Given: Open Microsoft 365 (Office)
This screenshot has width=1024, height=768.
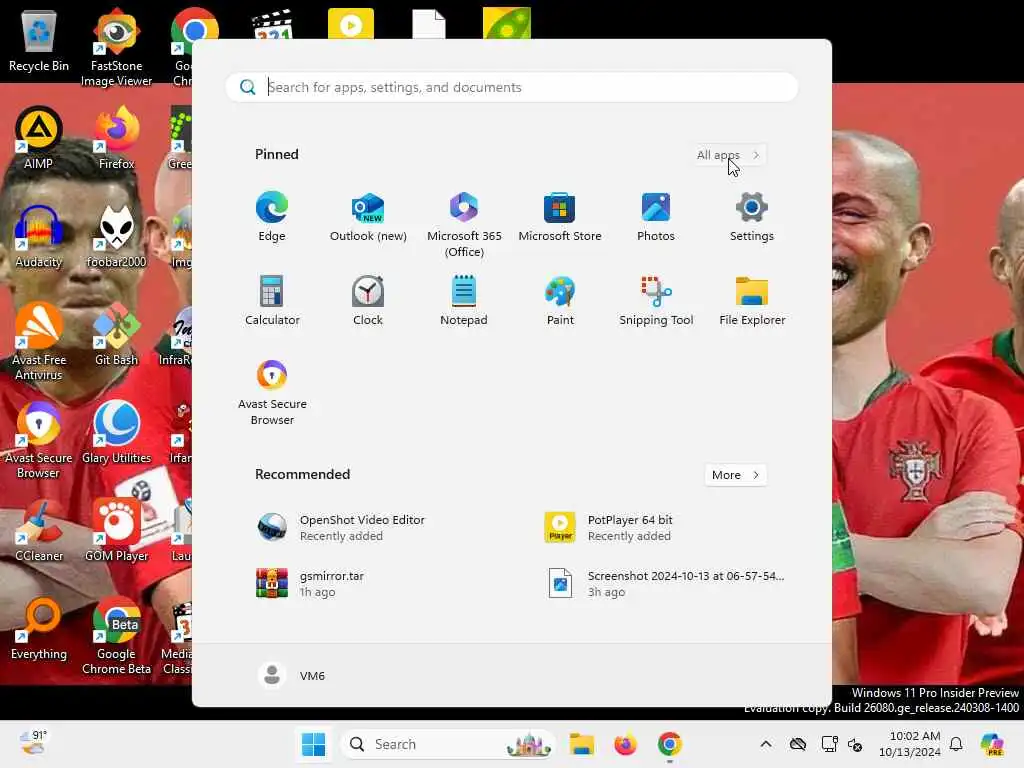Looking at the screenshot, I should [x=464, y=225].
